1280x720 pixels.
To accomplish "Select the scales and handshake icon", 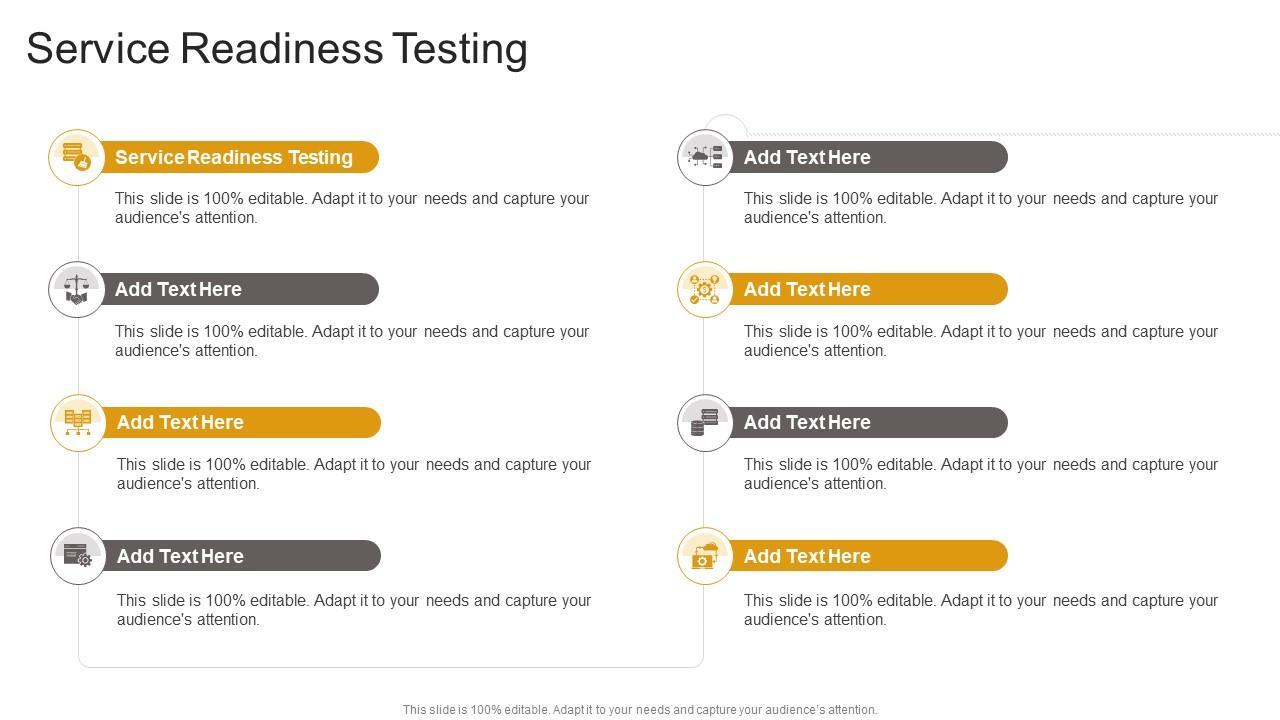I will pos(77,290).
